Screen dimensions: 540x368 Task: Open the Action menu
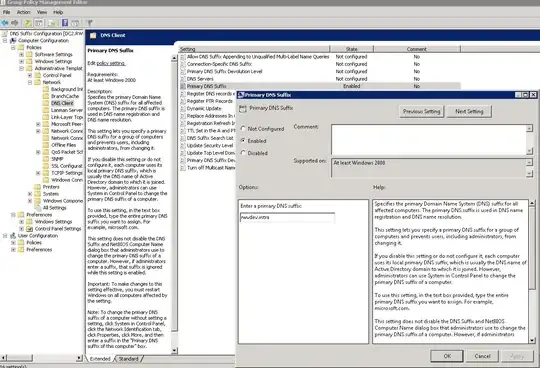[23, 12]
